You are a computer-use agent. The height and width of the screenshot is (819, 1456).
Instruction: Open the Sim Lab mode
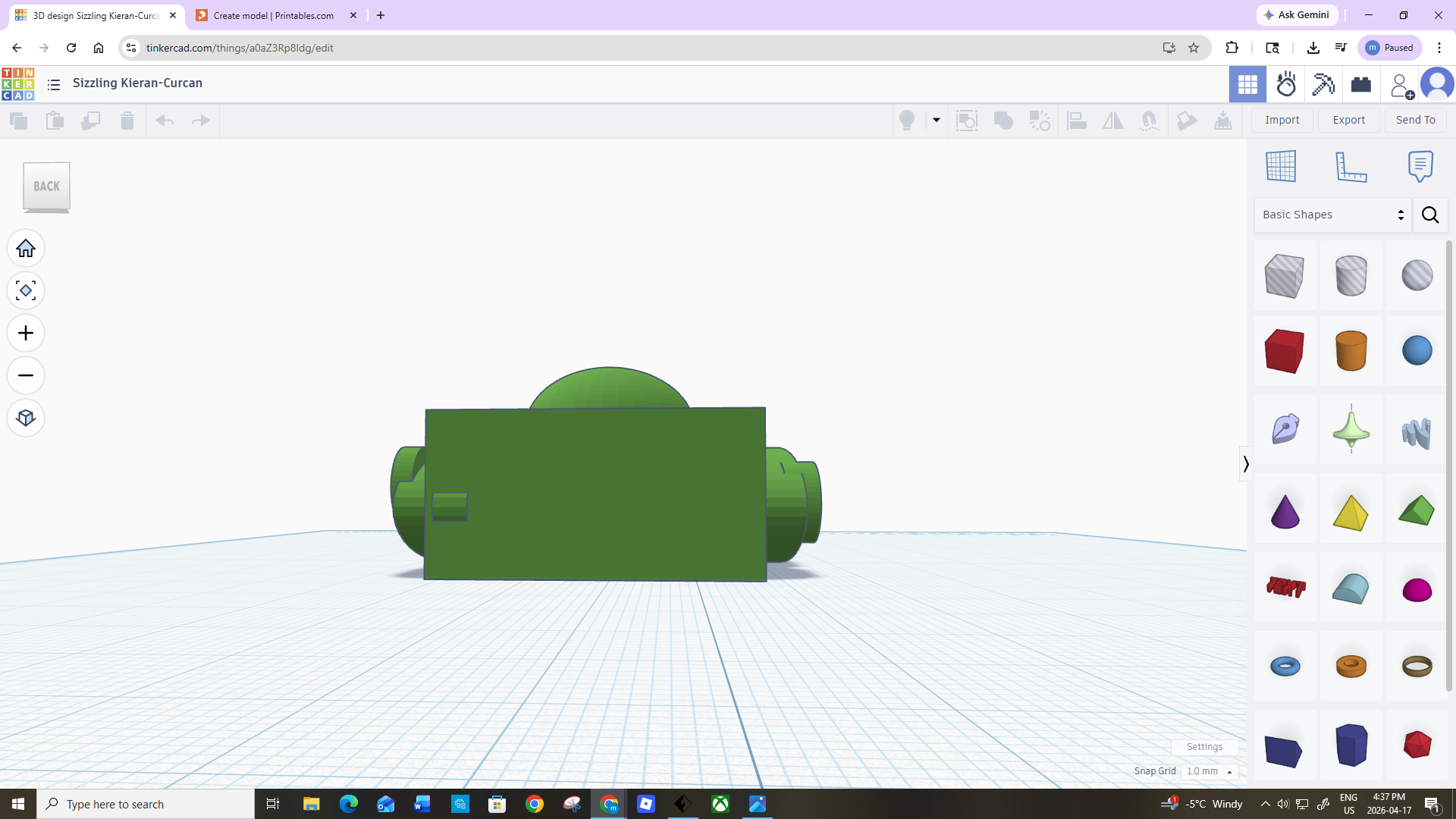coord(1286,84)
